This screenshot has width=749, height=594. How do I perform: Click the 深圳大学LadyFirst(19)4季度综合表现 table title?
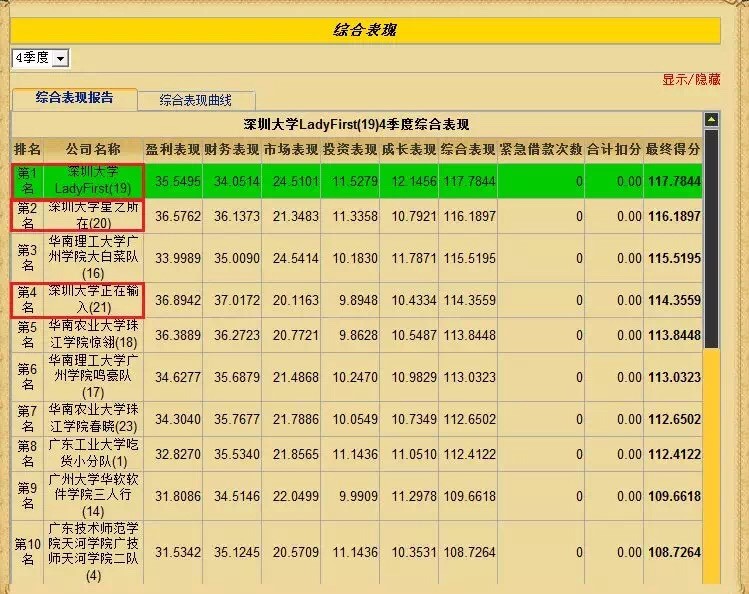(x=356, y=125)
